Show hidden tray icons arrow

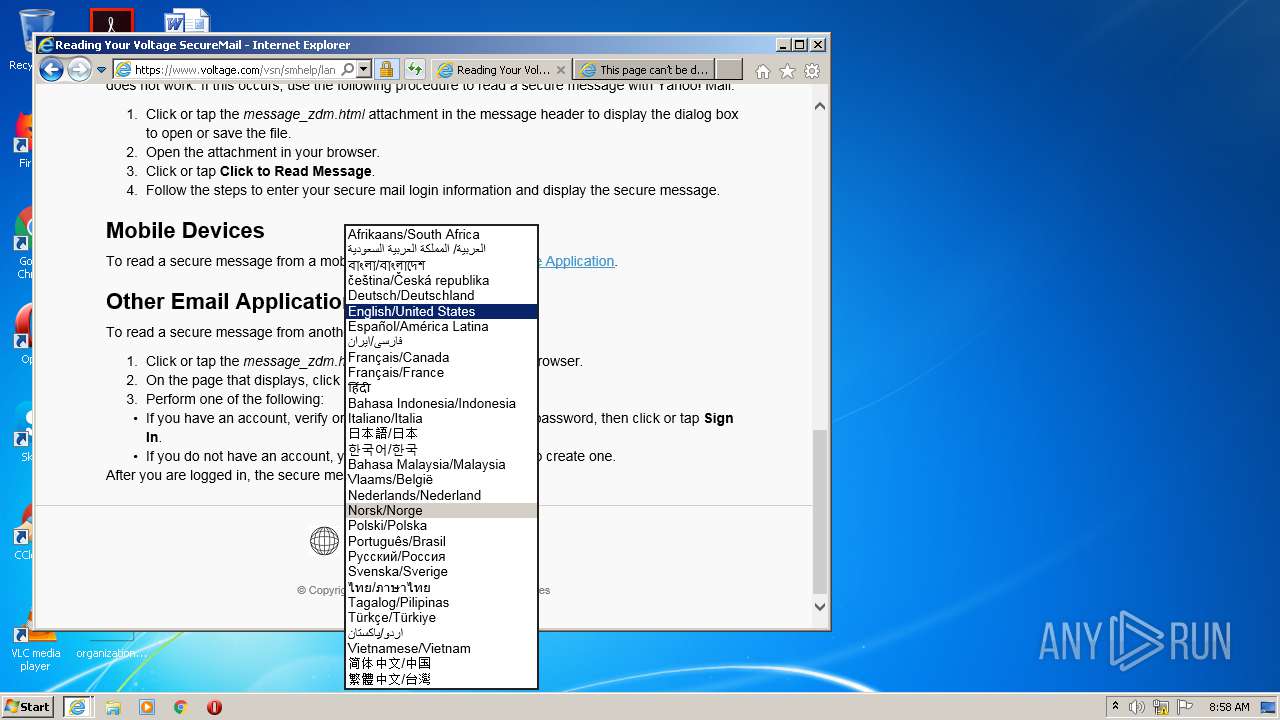click(x=1116, y=706)
